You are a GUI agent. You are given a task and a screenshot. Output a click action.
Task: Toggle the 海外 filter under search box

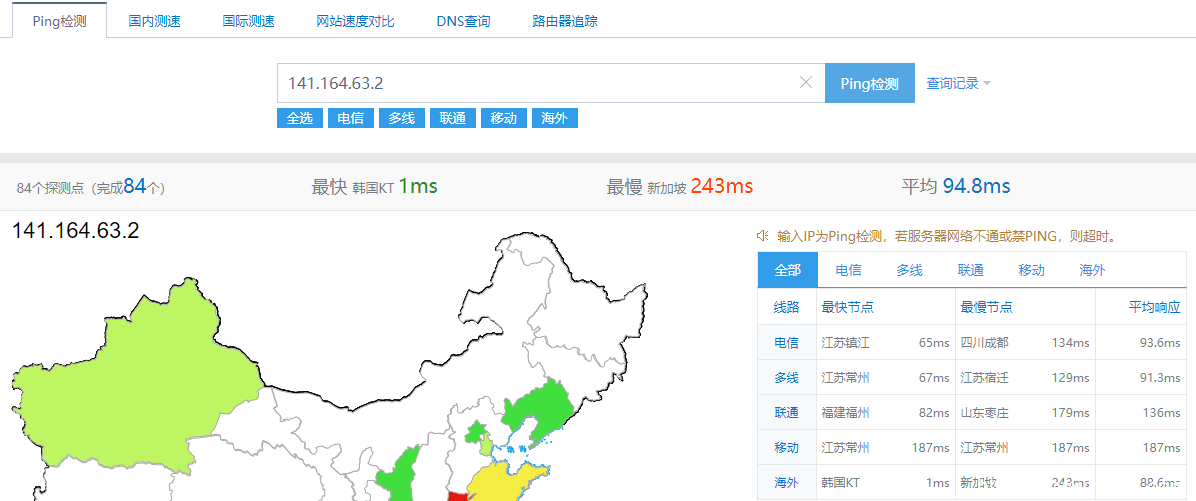[x=554, y=118]
